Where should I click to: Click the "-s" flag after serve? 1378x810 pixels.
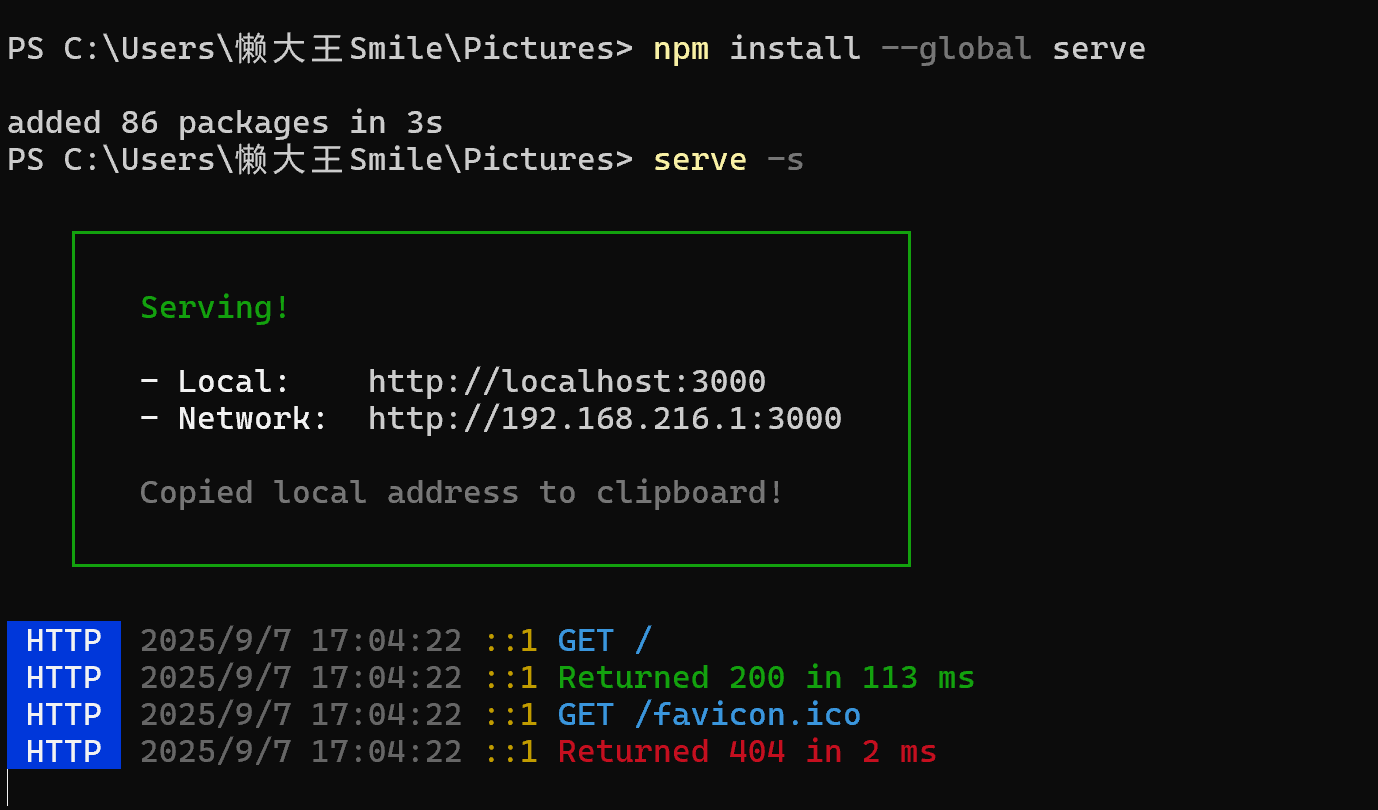[x=785, y=160]
